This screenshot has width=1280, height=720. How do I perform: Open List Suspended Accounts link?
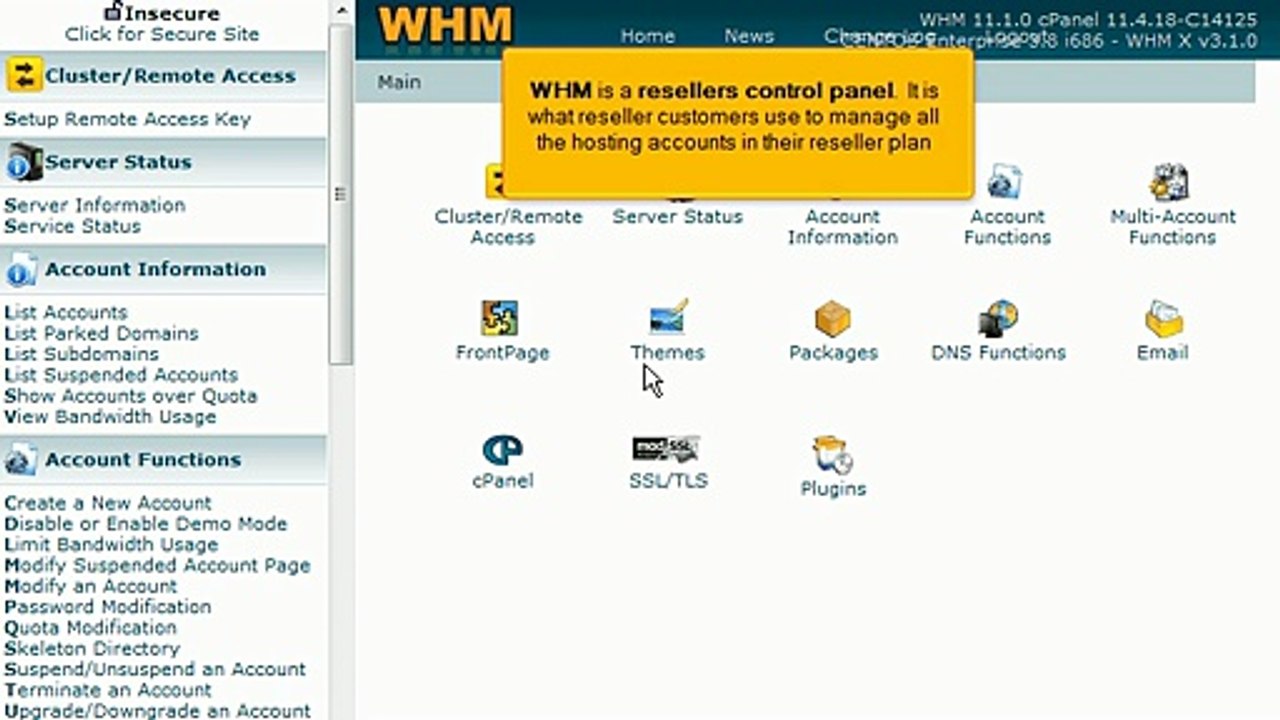pyautogui.click(x=121, y=375)
